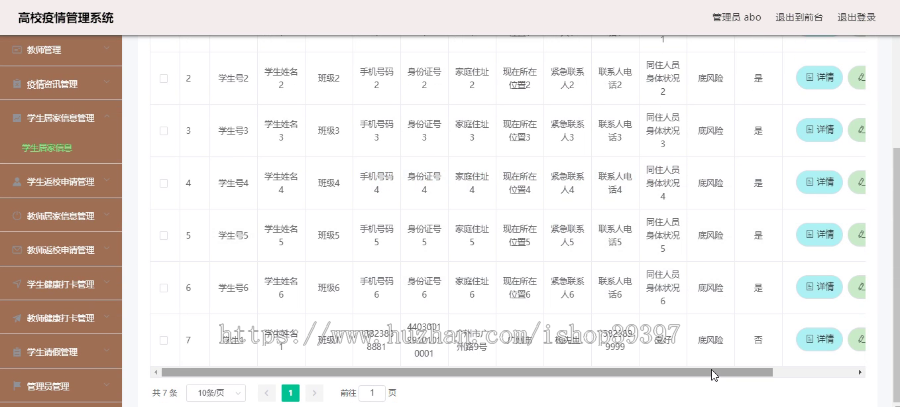Select page 1 in pagination
Image resolution: width=900 pixels, height=407 pixels.
point(290,393)
